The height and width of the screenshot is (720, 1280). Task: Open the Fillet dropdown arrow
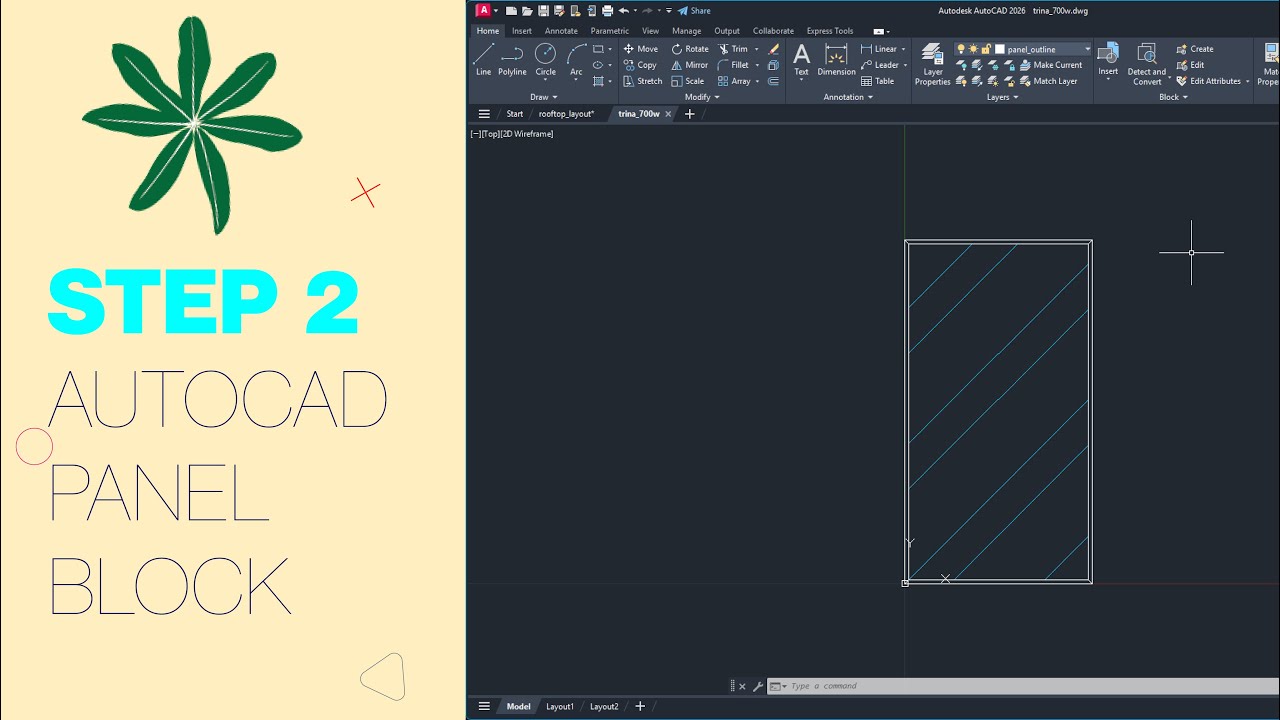(757, 65)
